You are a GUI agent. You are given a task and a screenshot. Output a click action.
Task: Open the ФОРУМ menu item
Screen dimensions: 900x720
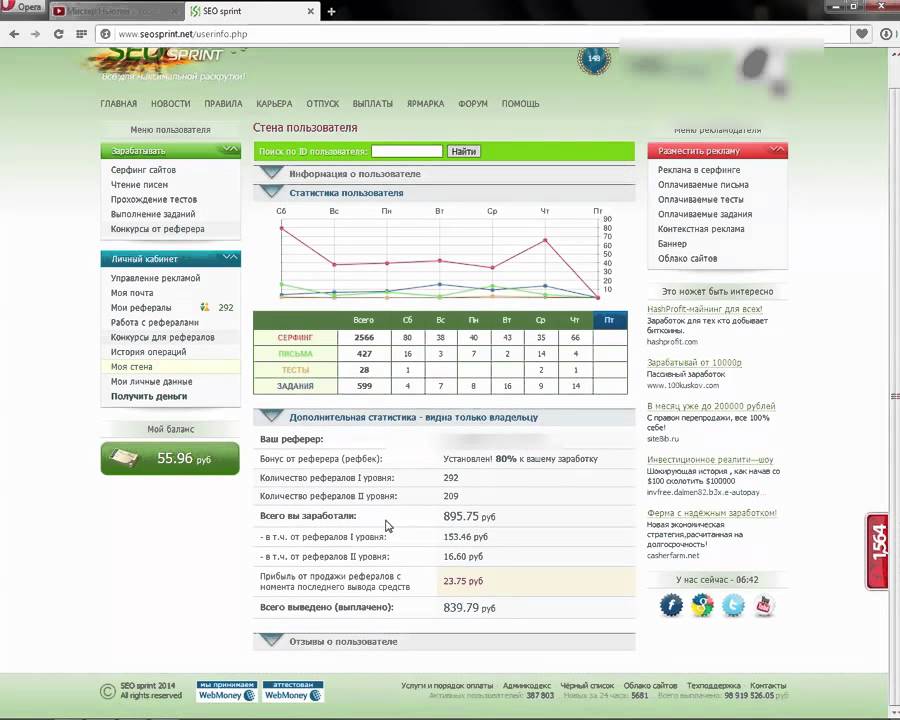[x=472, y=104]
